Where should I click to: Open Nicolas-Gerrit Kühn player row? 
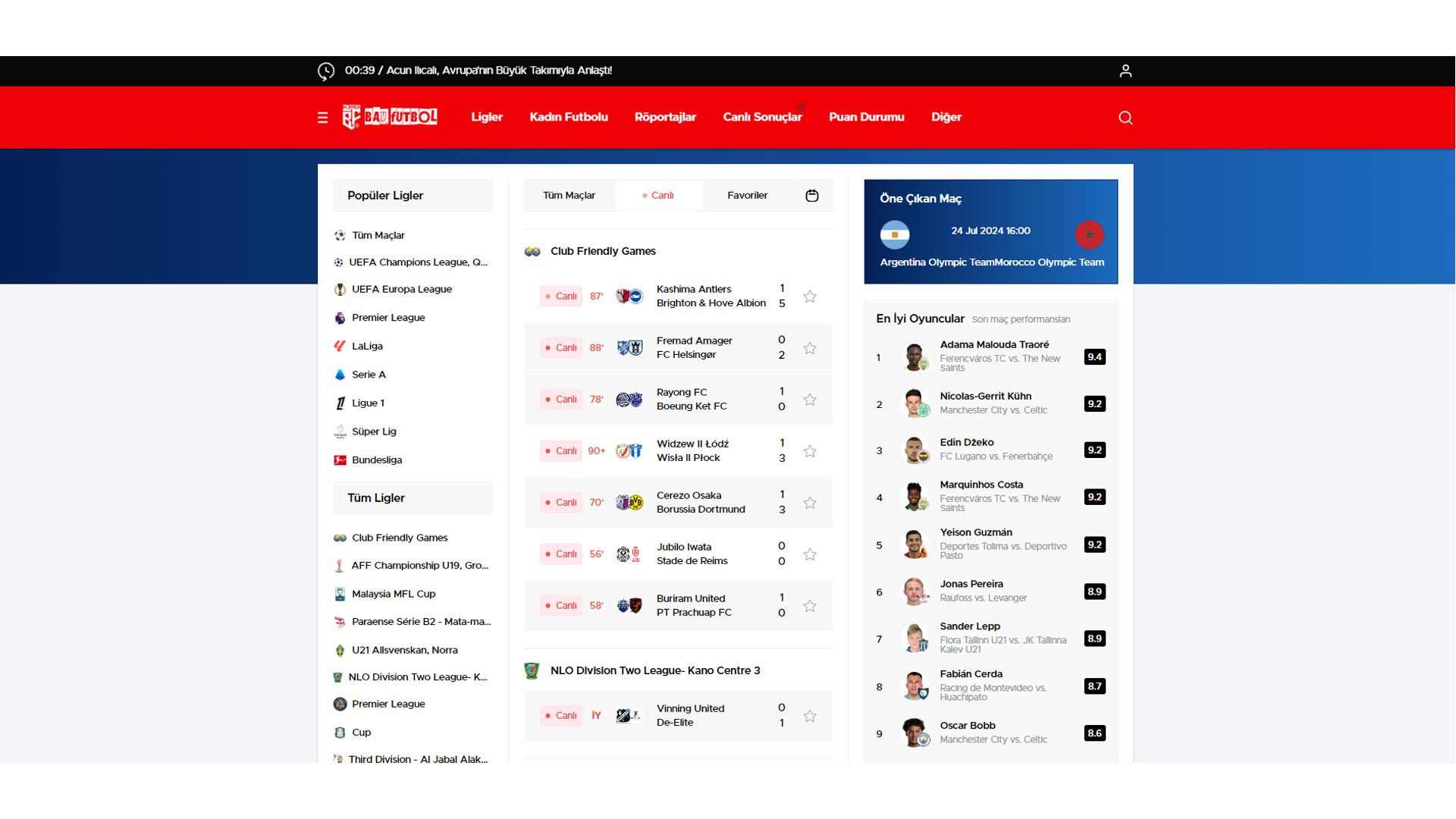click(x=990, y=404)
